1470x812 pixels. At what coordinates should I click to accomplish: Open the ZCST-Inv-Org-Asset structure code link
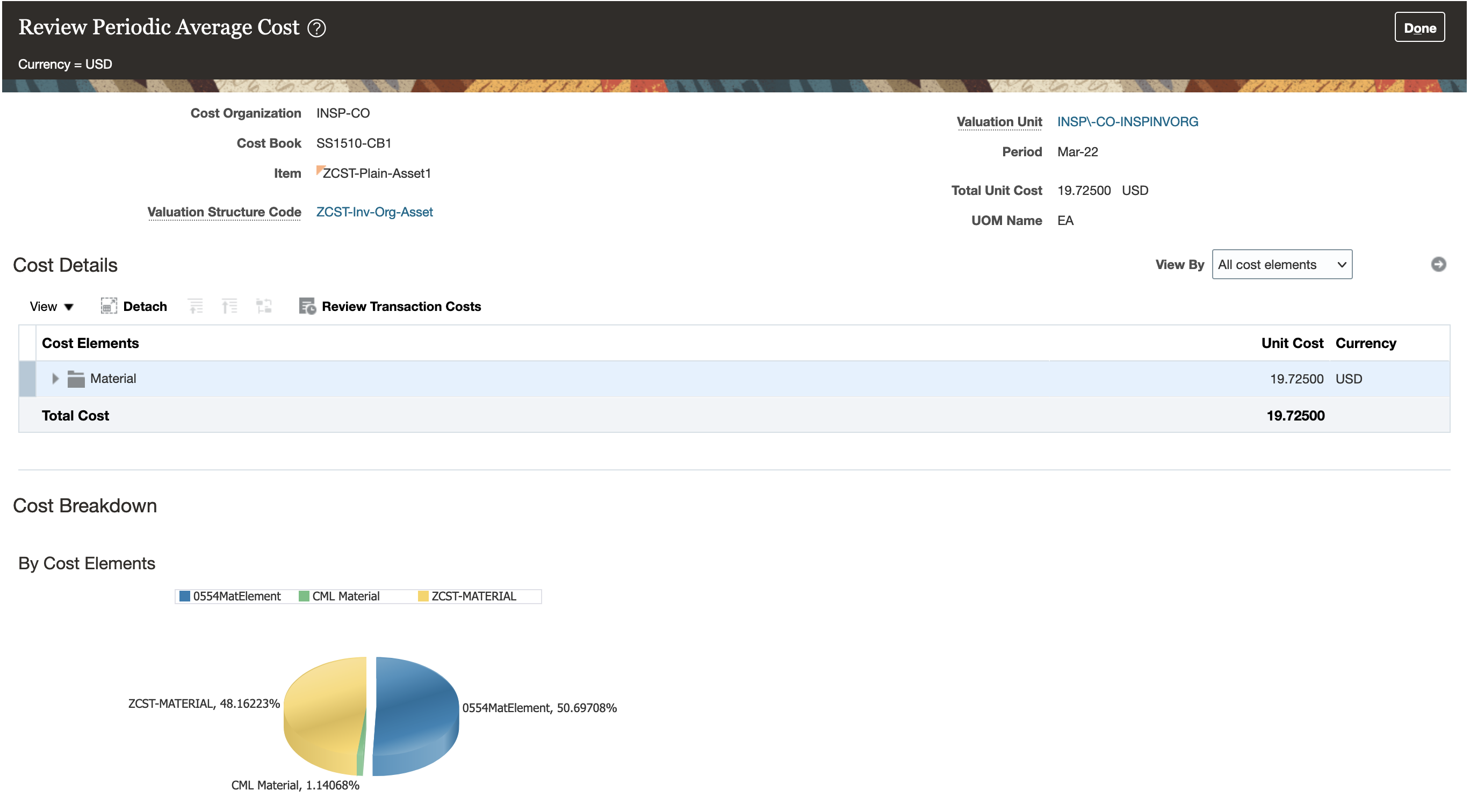pos(374,212)
